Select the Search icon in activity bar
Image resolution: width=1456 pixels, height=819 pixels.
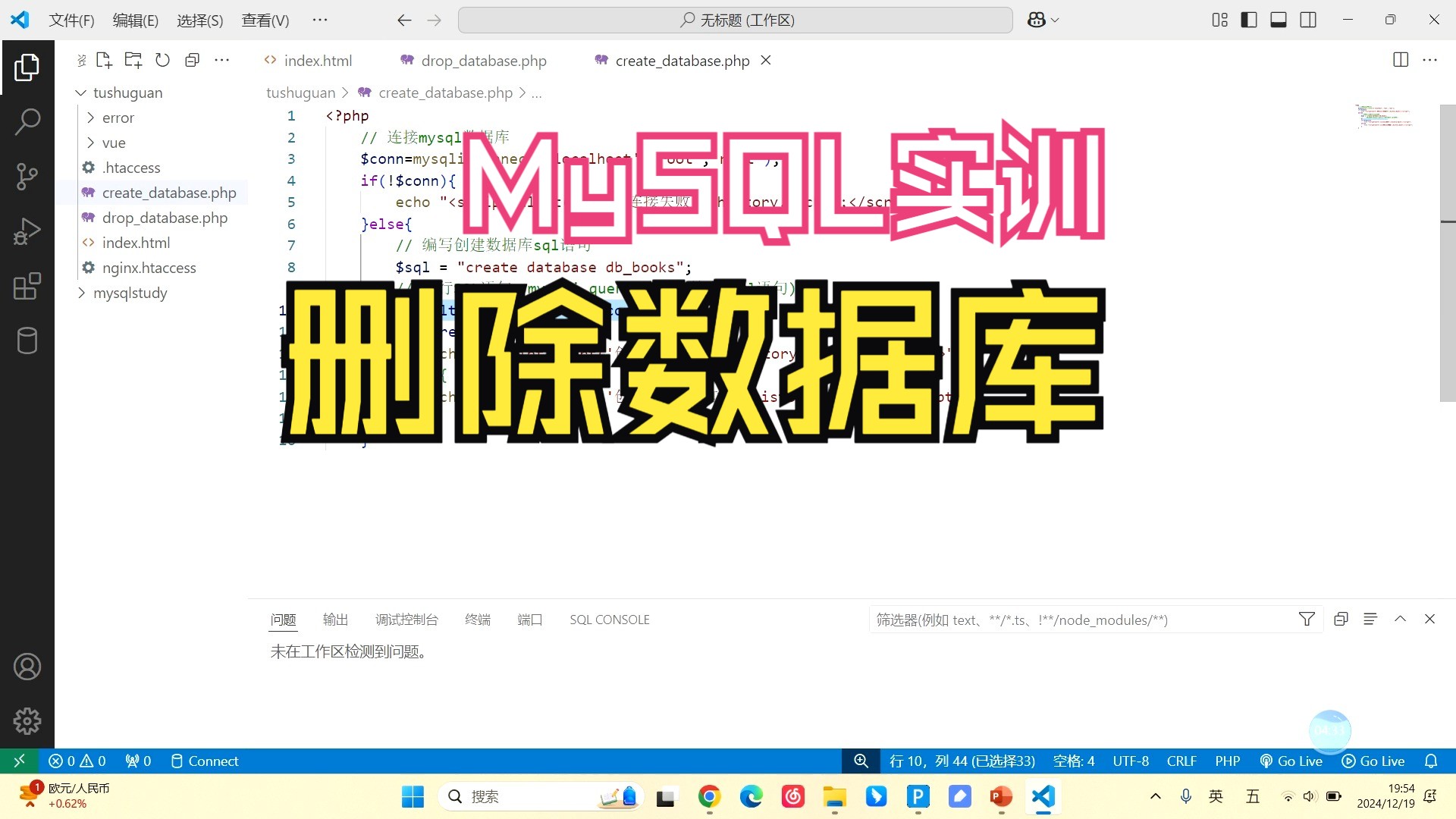tap(27, 121)
